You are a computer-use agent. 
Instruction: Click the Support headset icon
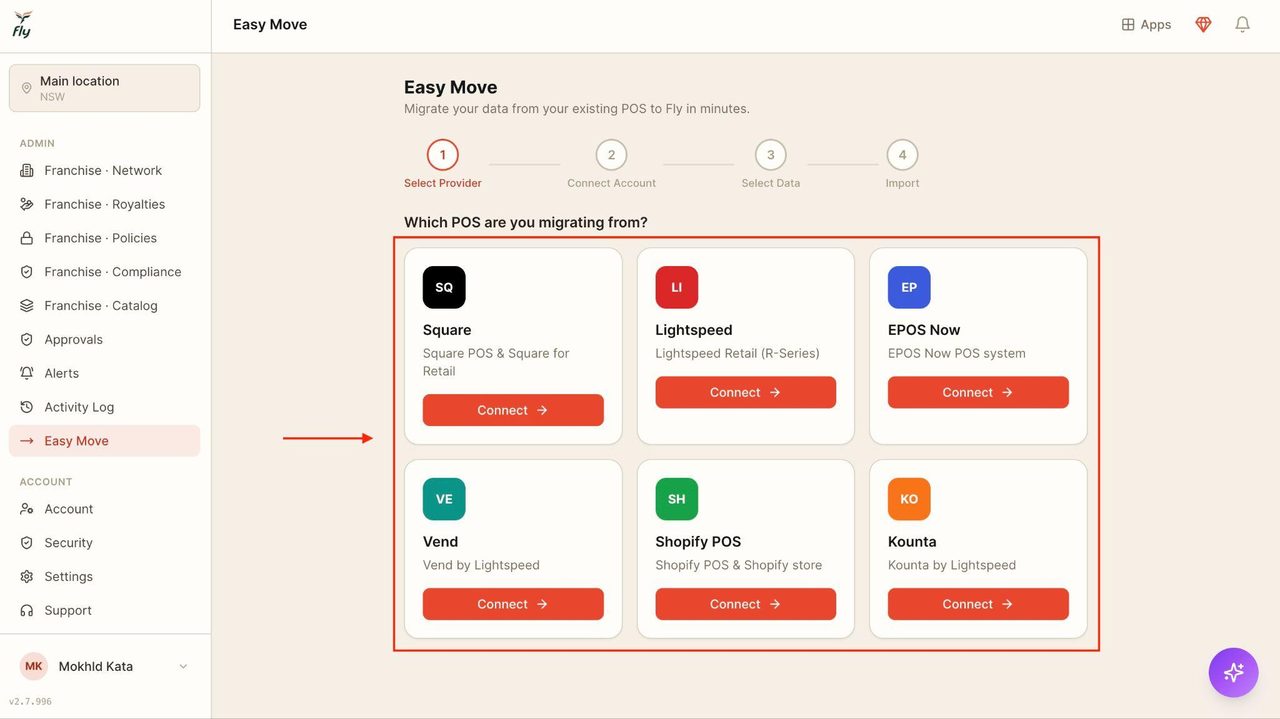tap(27, 610)
